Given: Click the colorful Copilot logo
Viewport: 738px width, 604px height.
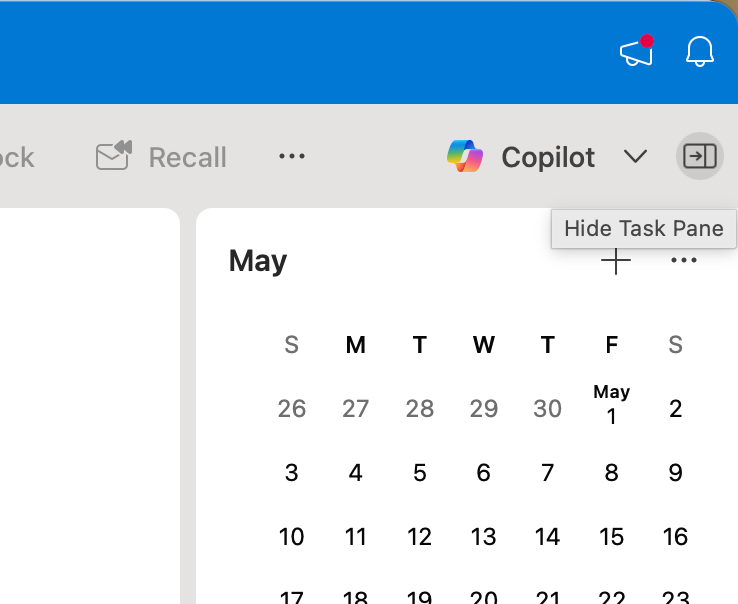Looking at the screenshot, I should point(465,156).
